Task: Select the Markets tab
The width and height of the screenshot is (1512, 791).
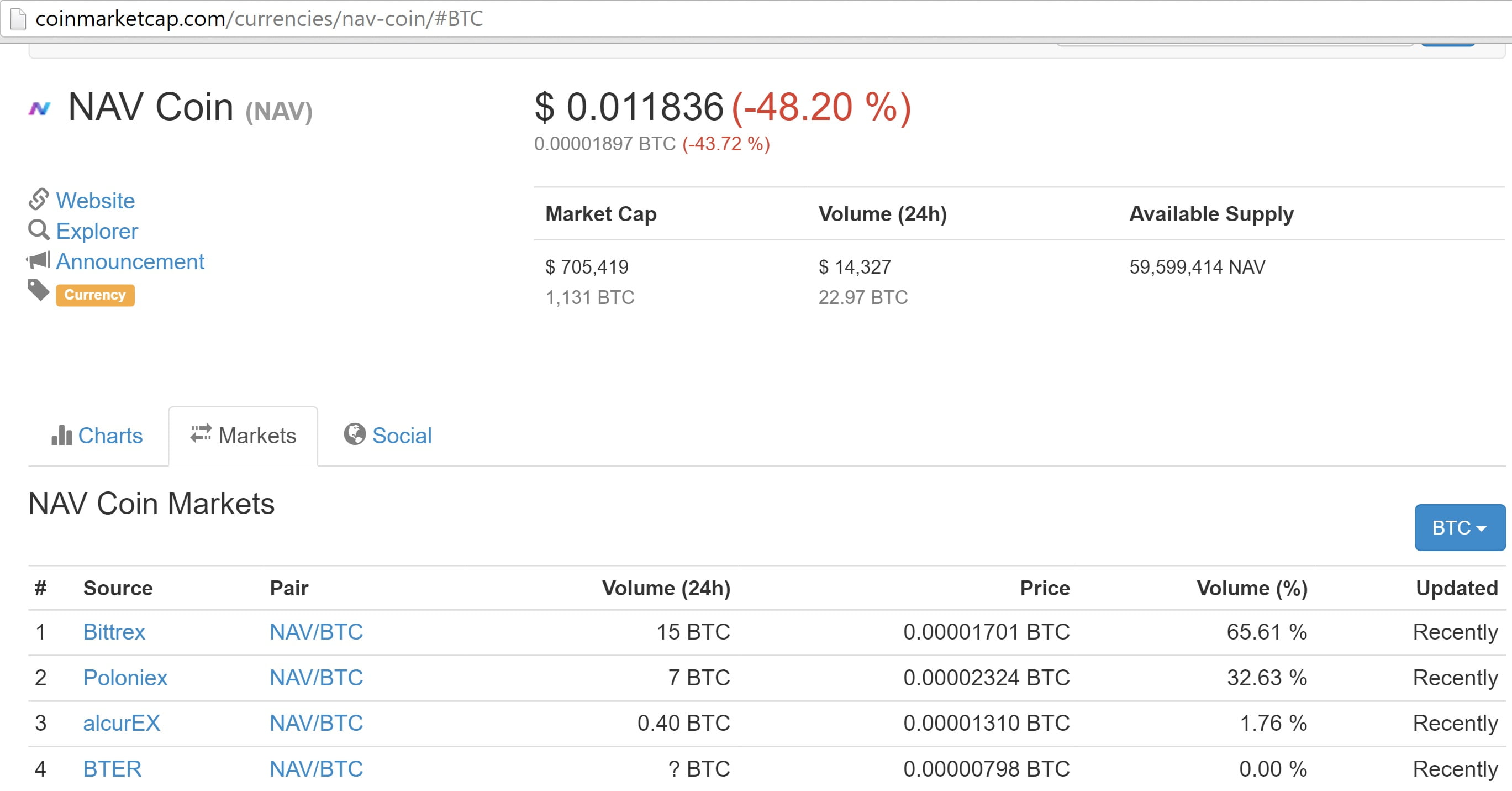Action: click(243, 436)
